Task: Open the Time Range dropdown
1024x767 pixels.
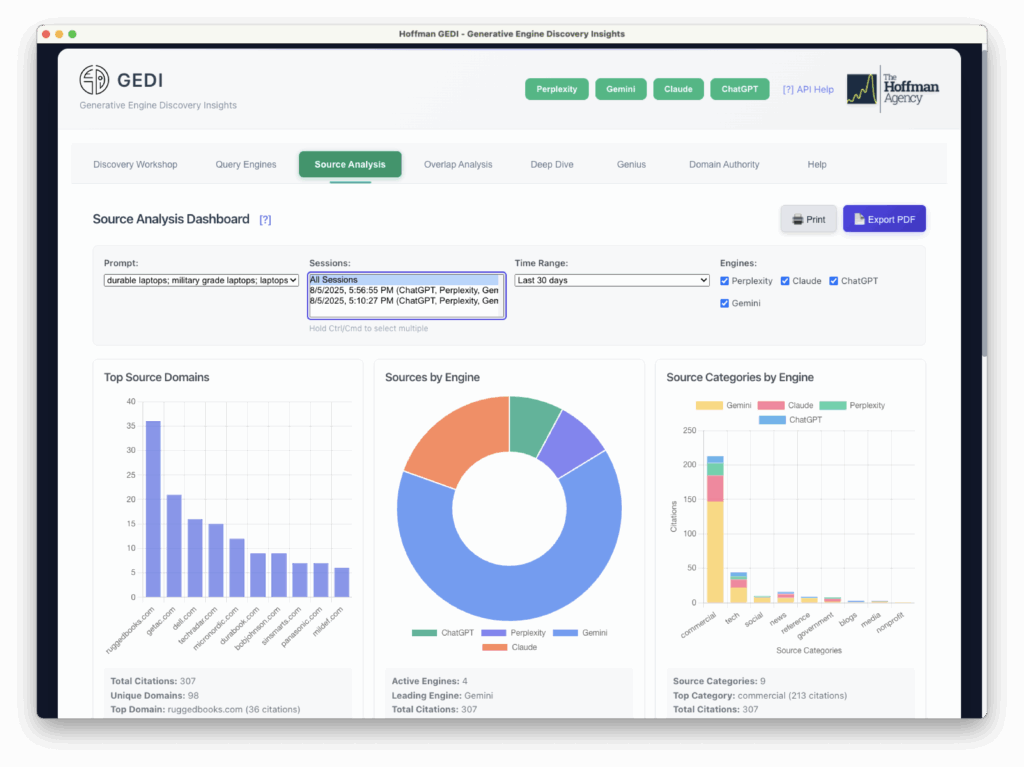Action: 611,280
